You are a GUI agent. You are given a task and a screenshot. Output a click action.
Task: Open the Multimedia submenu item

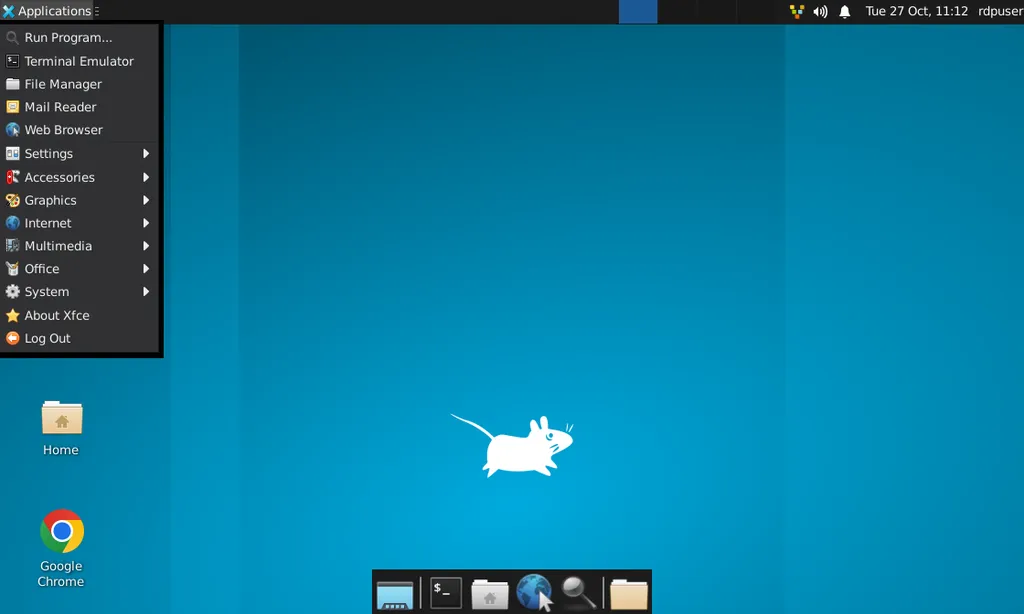[x=80, y=246]
